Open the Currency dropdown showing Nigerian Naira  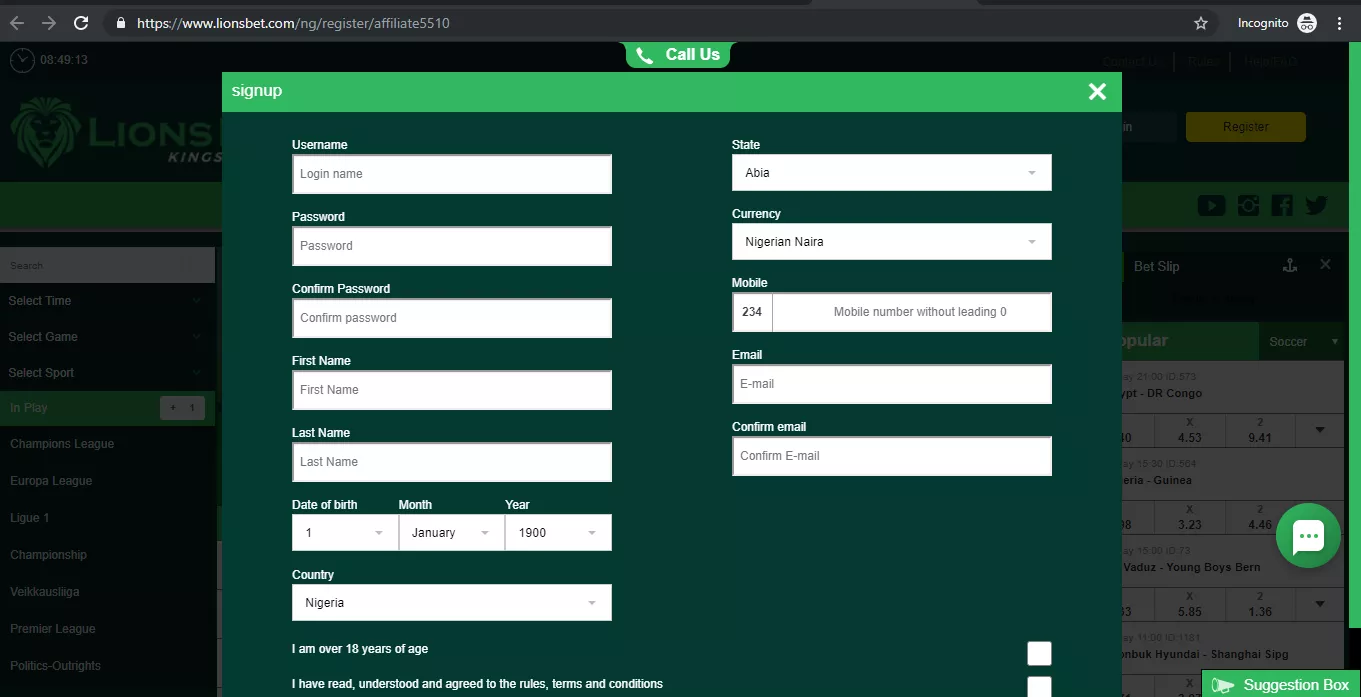890,241
